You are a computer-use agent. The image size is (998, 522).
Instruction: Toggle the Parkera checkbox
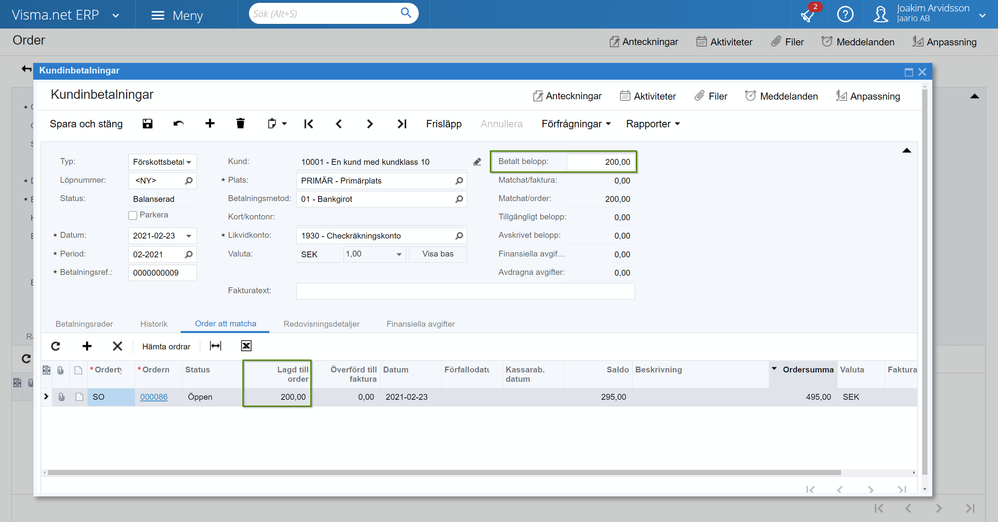click(133, 215)
